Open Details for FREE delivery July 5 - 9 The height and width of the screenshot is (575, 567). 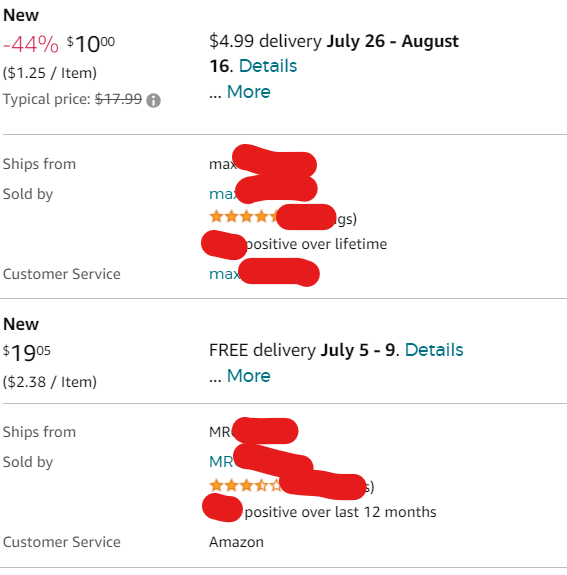pos(434,350)
